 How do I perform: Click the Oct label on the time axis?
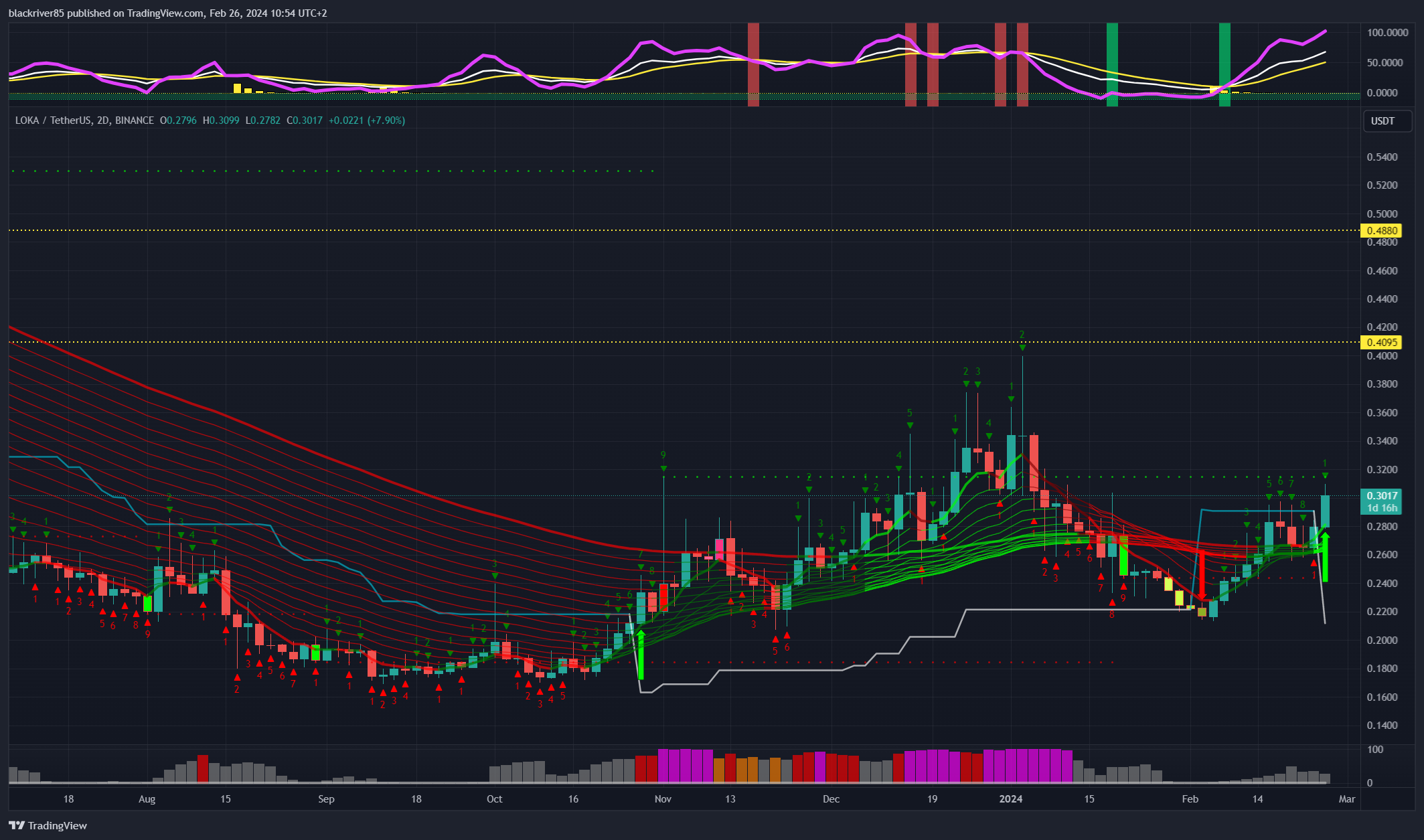[x=495, y=799]
